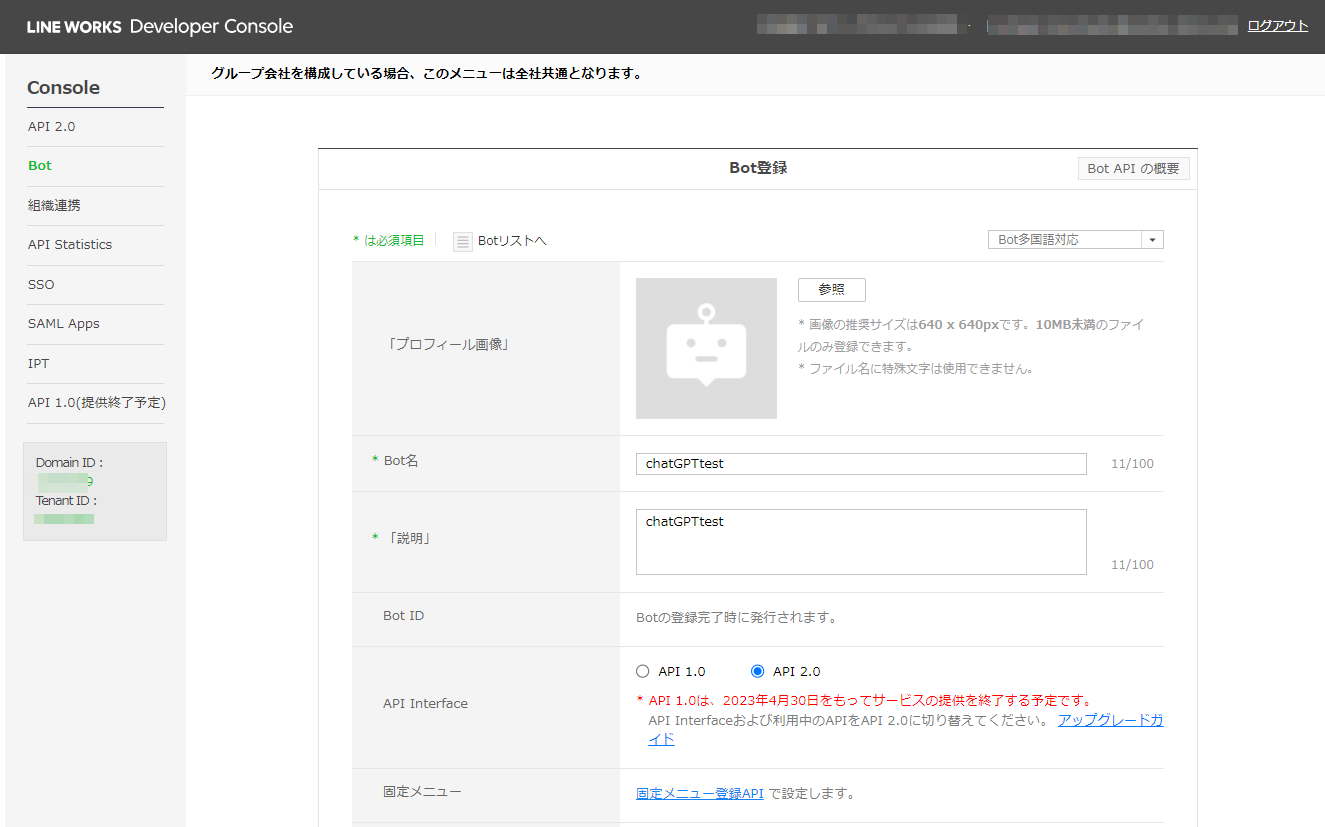Click the robot profile image placeholder
Viewport: 1325px width, 827px height.
(x=706, y=348)
